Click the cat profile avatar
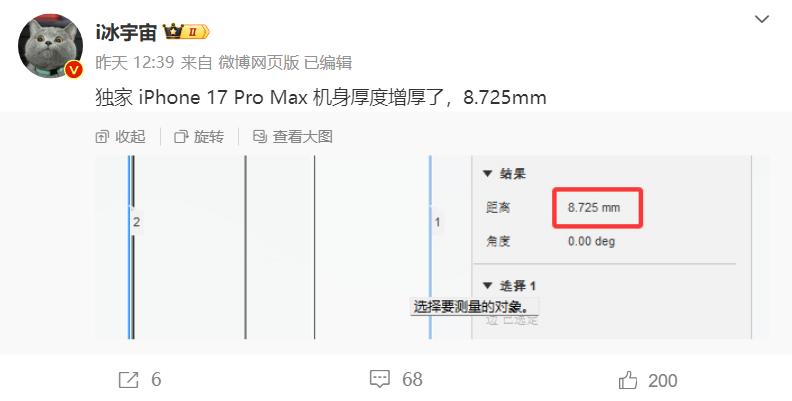 [51, 46]
